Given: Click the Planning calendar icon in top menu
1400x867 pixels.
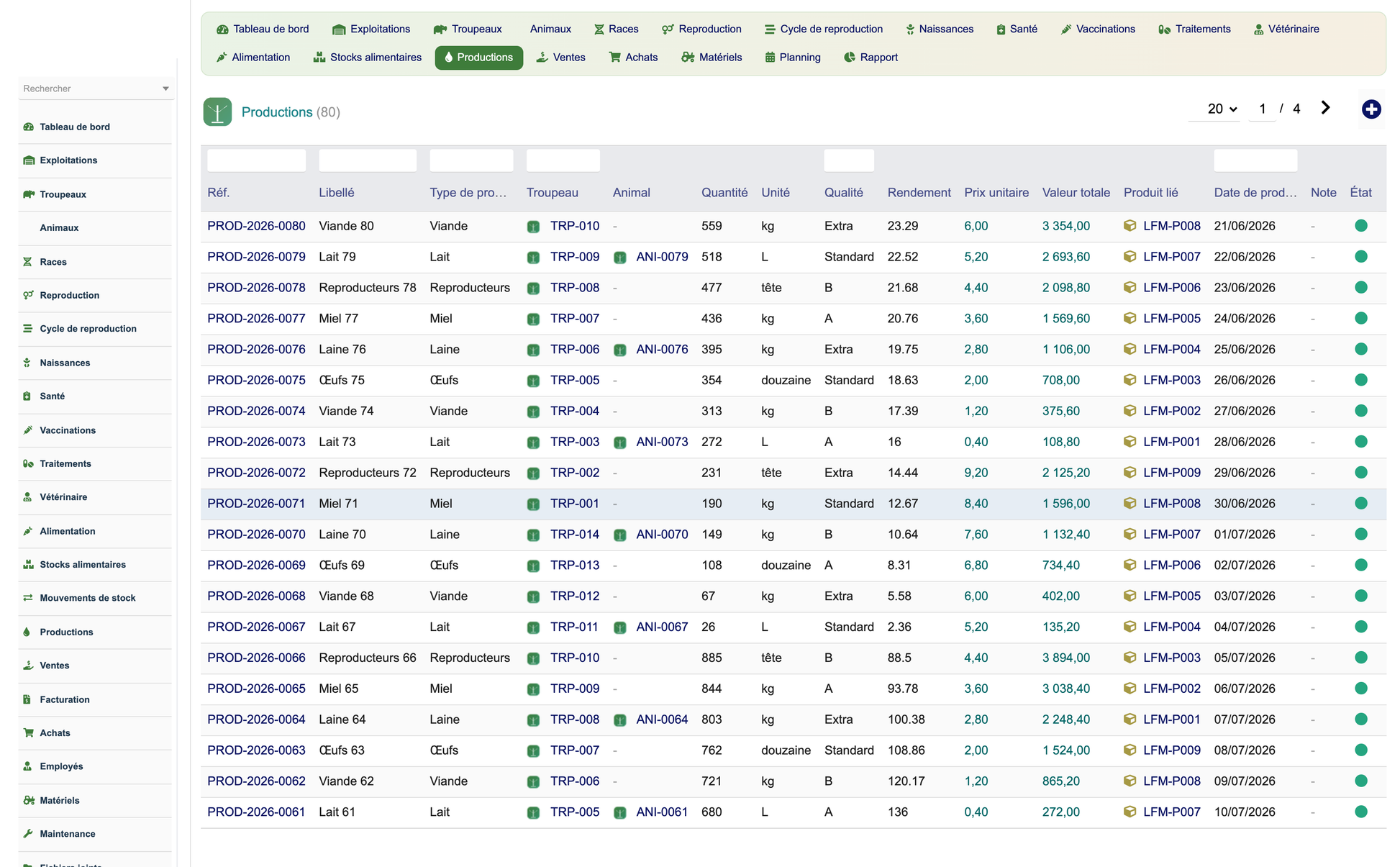Looking at the screenshot, I should [x=770, y=58].
